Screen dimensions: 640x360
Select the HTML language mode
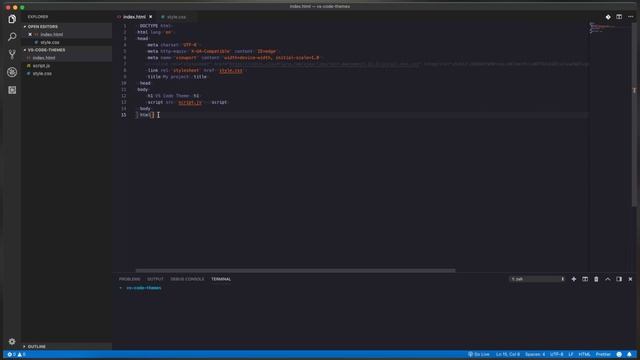[x=584, y=354]
